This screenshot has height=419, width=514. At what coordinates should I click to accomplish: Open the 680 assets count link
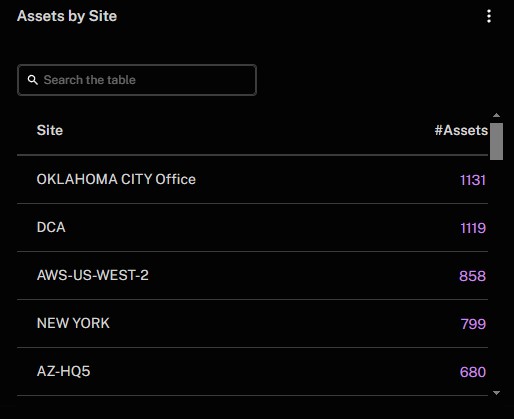click(x=473, y=372)
